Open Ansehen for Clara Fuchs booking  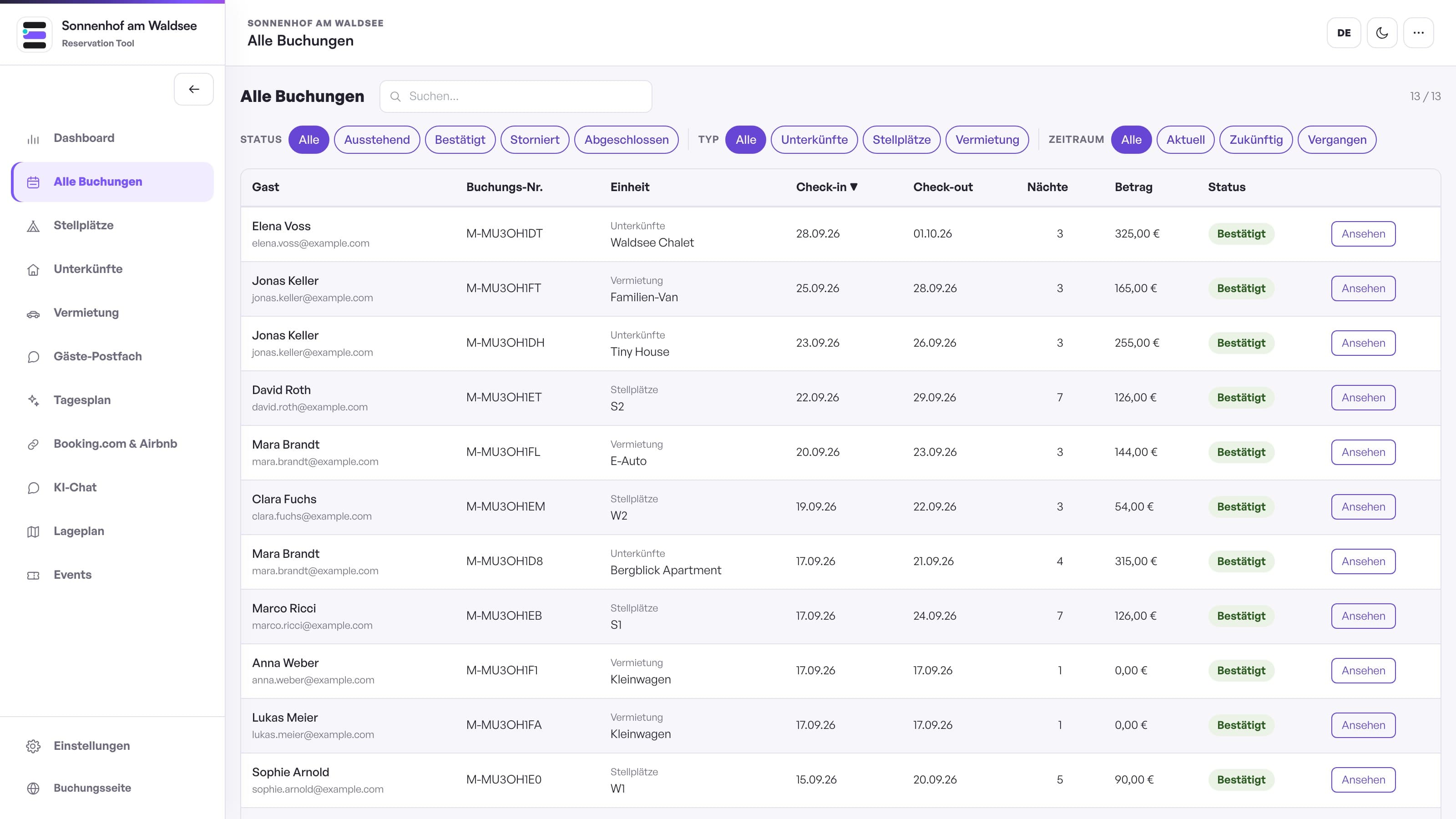[x=1363, y=507]
